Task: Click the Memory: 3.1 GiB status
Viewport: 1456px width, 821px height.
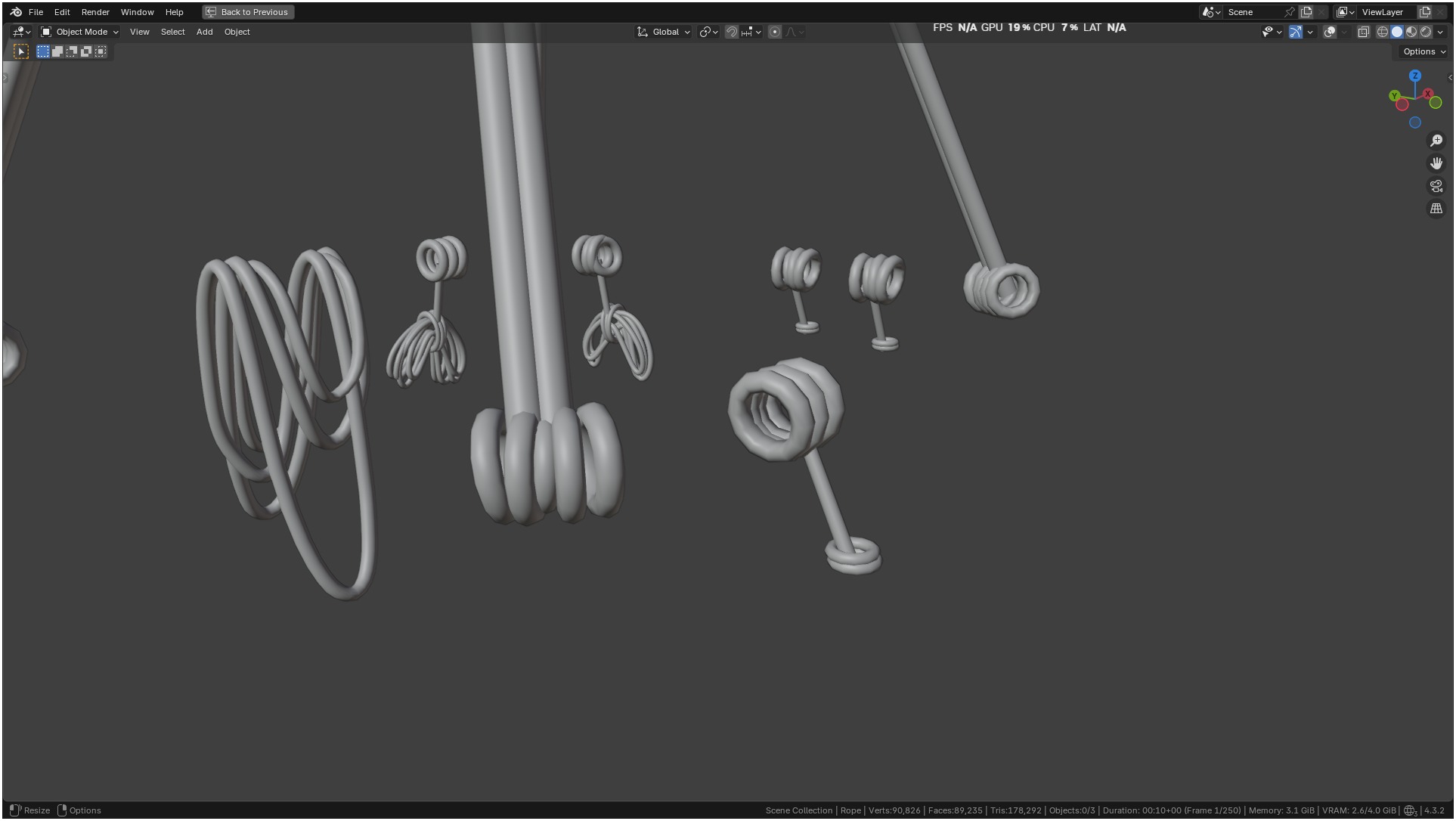Action: (x=1281, y=810)
